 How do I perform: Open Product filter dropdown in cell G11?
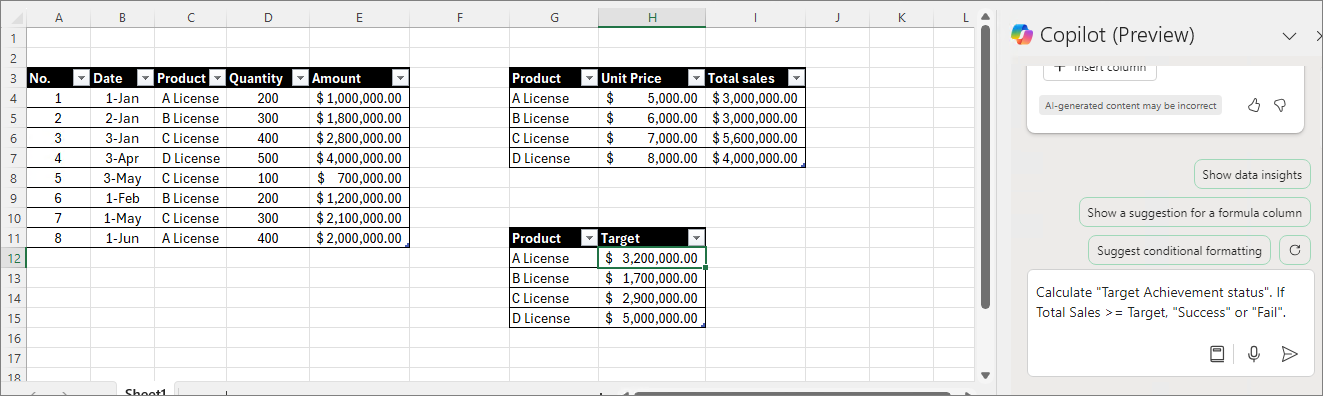coord(589,238)
